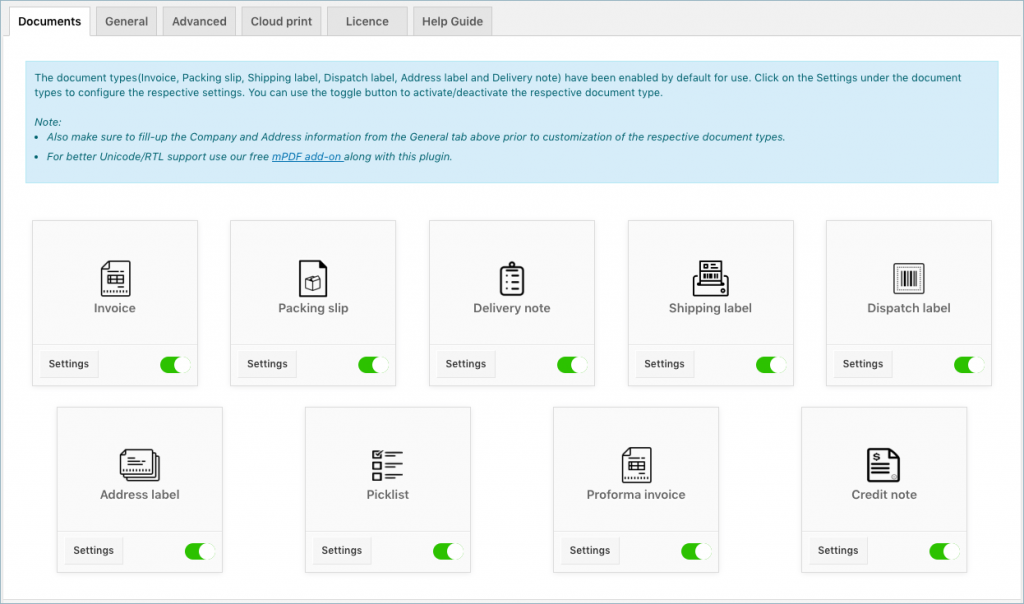1024x604 pixels.
Task: Click the Address label cards icon
Action: pos(140,465)
